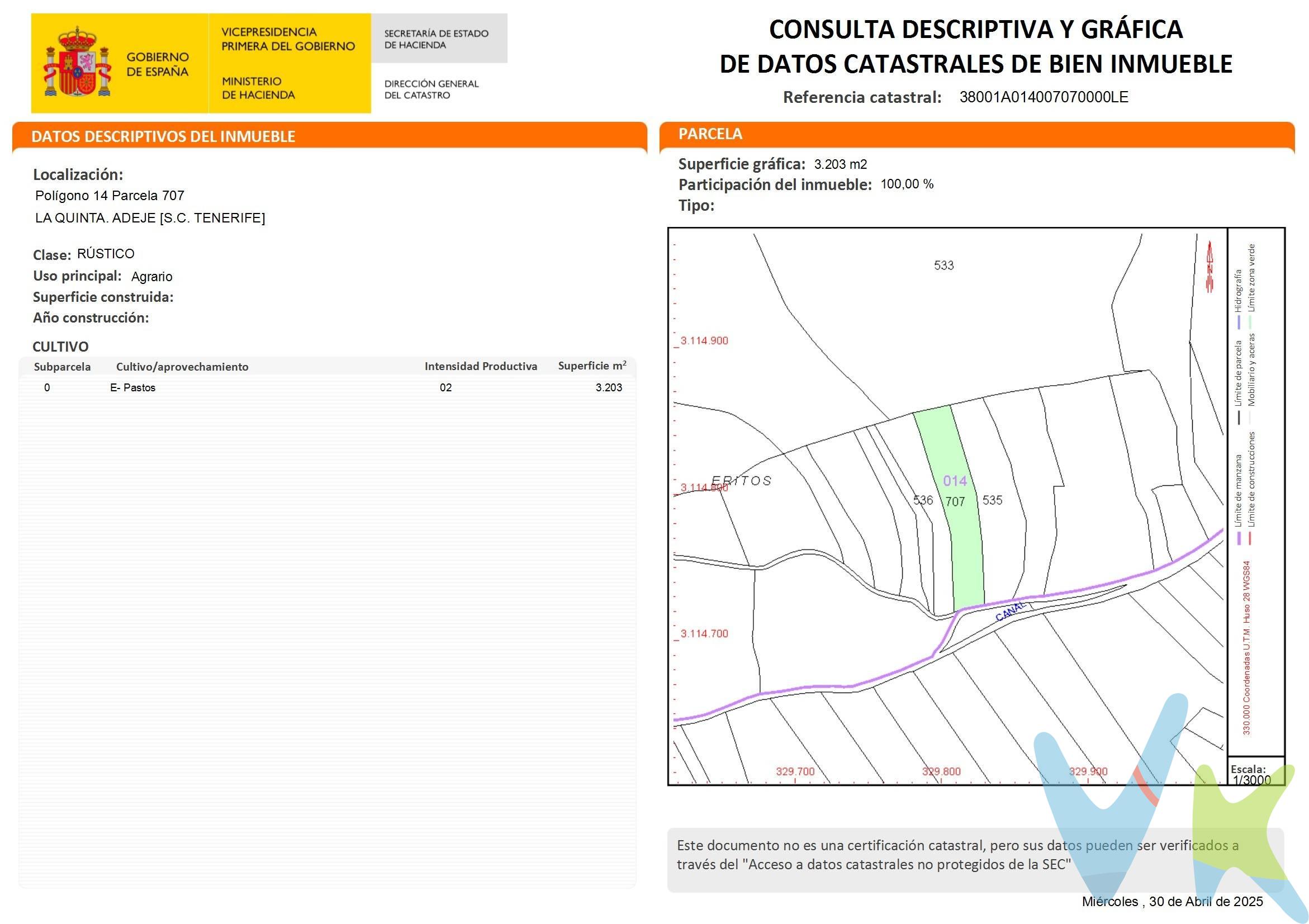
Task: Click the 'Agrario' main use value
Action: point(151,277)
